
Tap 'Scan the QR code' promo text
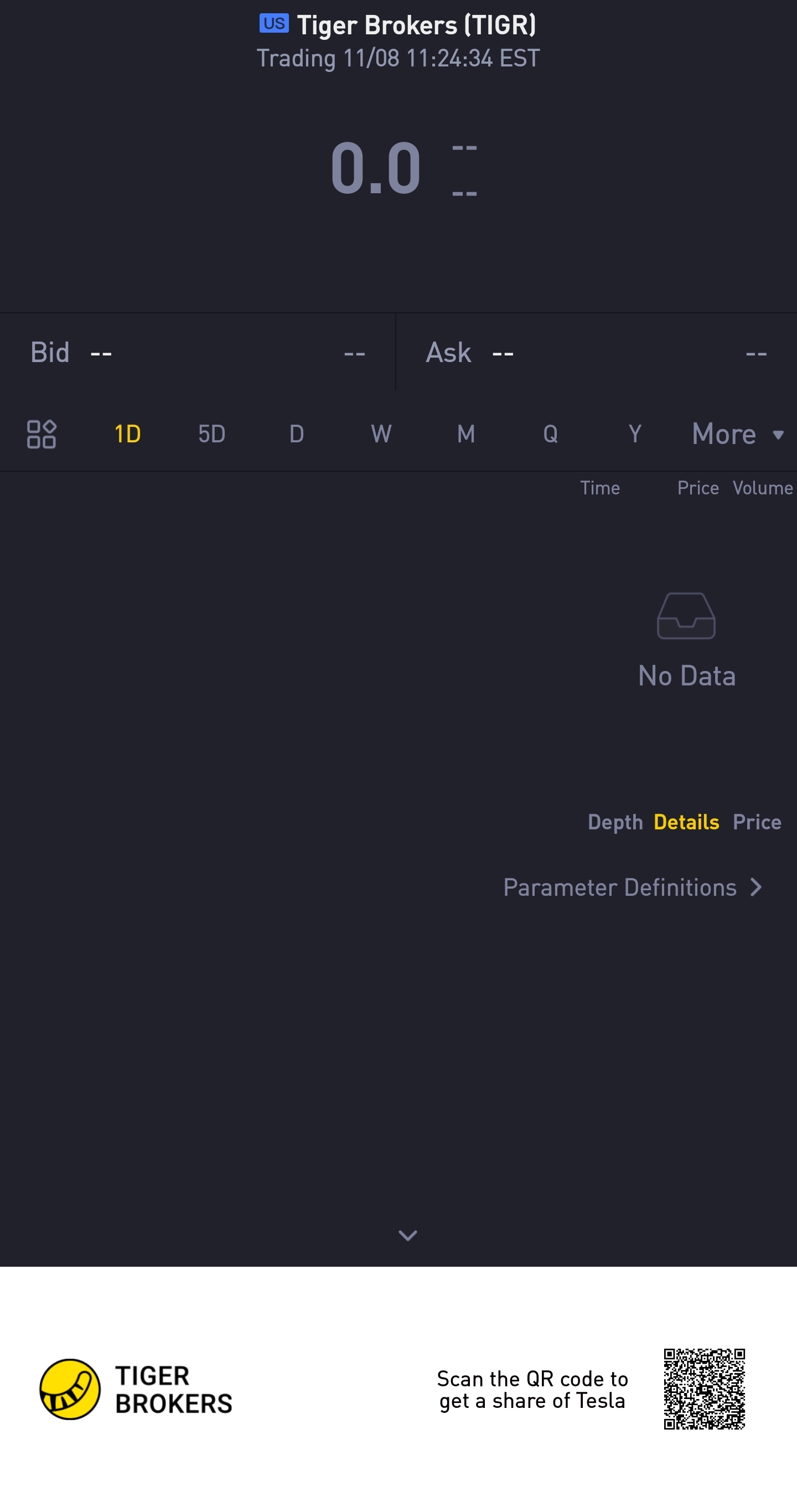532,1389
